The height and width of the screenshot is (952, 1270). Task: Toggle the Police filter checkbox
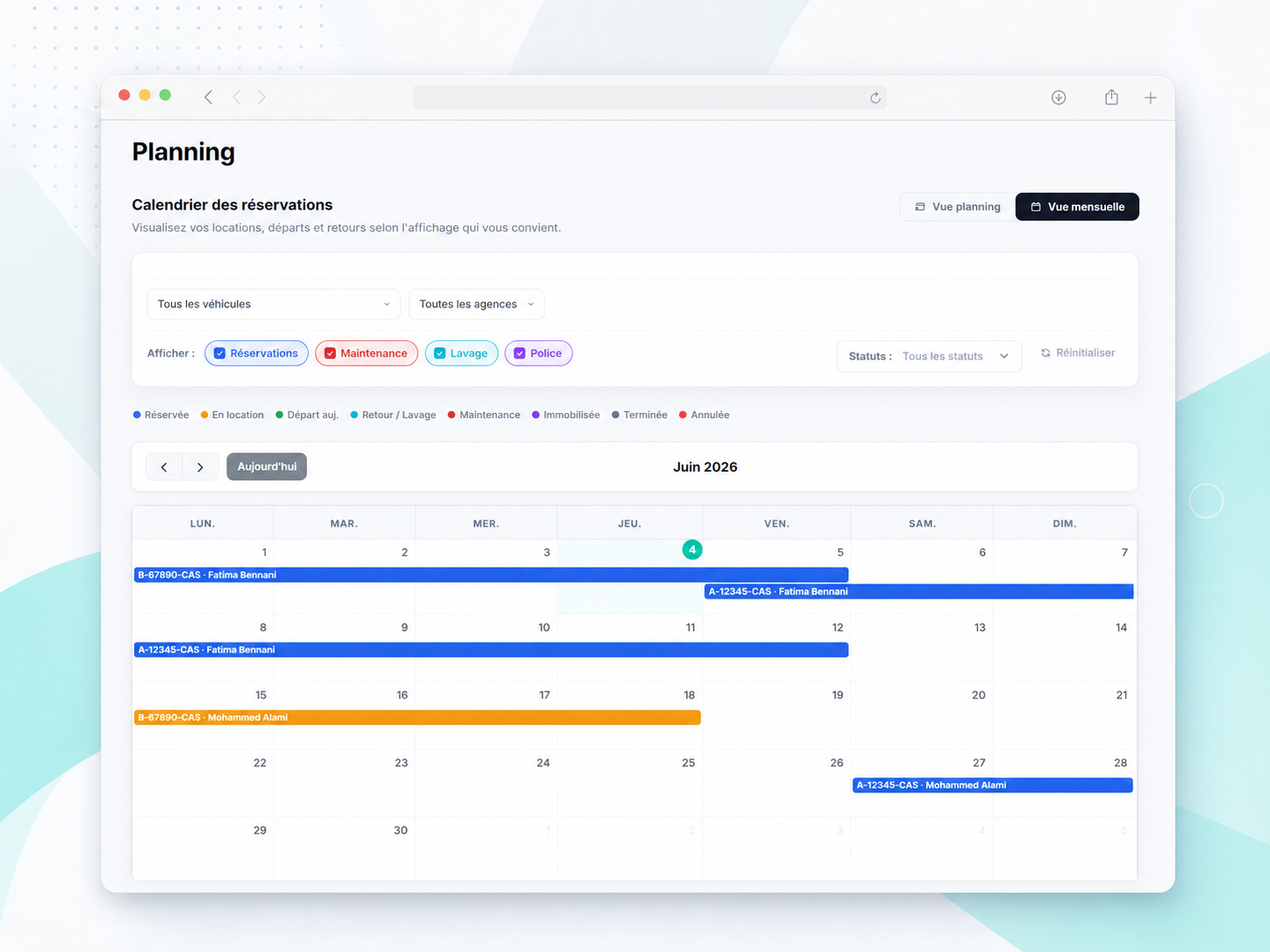pyautogui.click(x=519, y=353)
